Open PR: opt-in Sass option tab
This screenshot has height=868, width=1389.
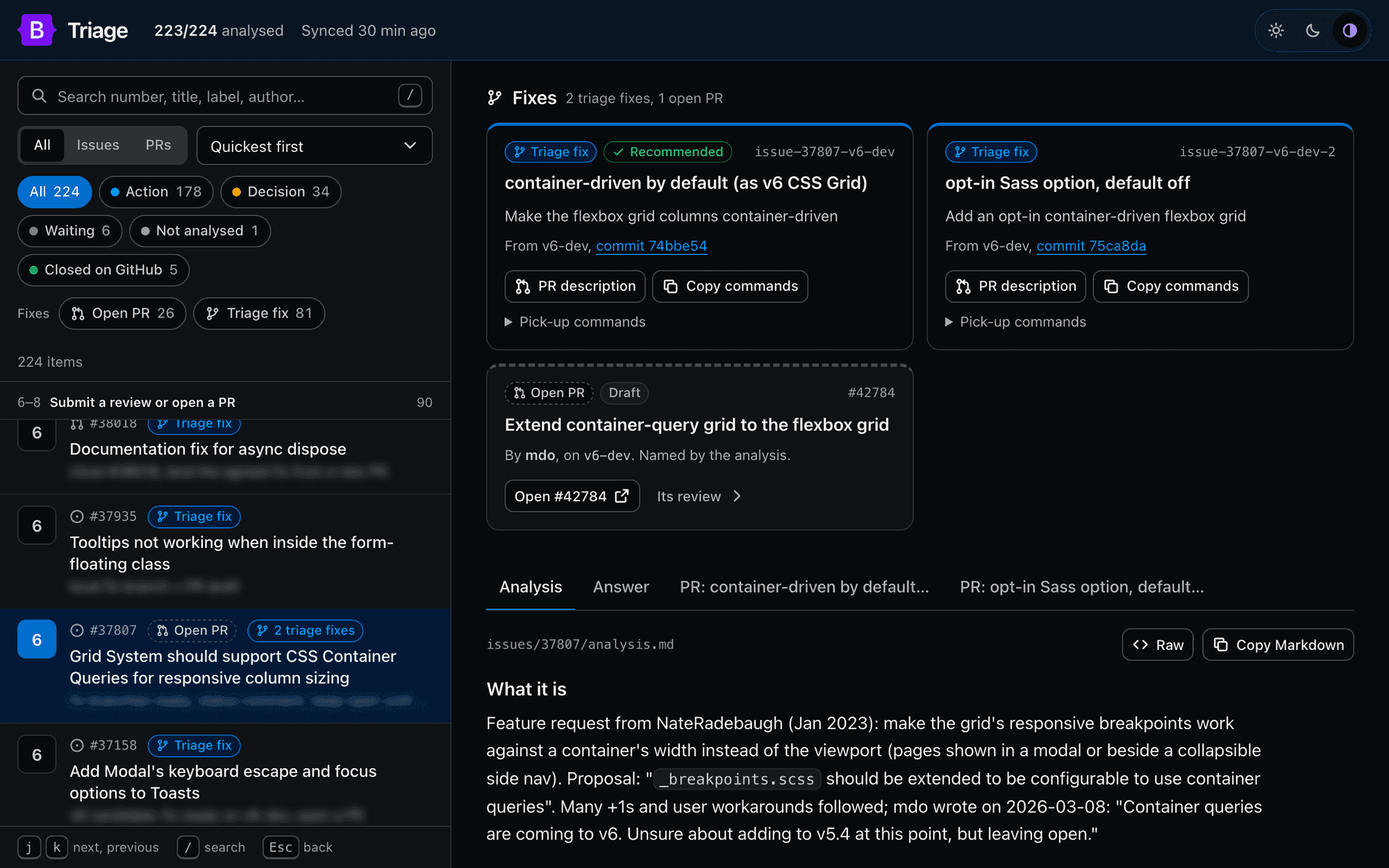click(x=1082, y=587)
